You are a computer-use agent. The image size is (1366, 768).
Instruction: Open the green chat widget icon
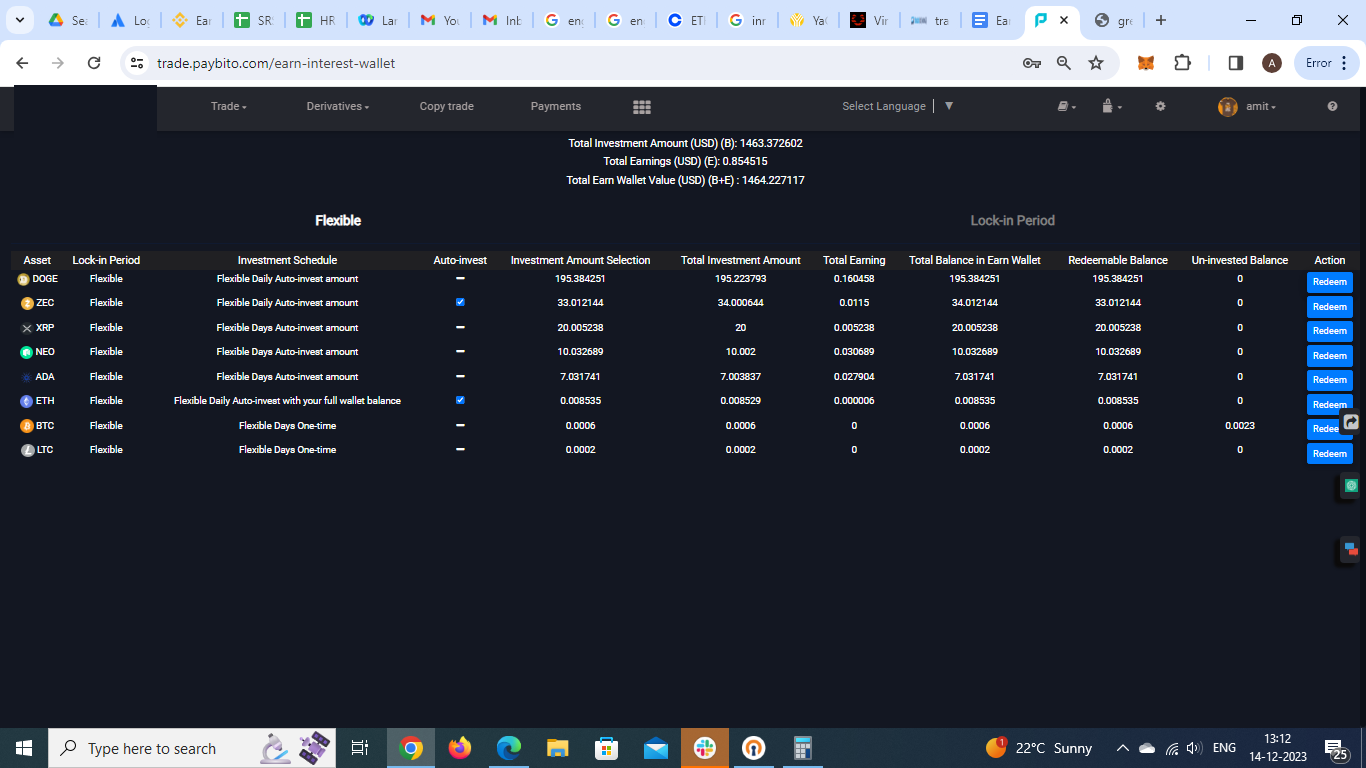pyautogui.click(x=1351, y=486)
